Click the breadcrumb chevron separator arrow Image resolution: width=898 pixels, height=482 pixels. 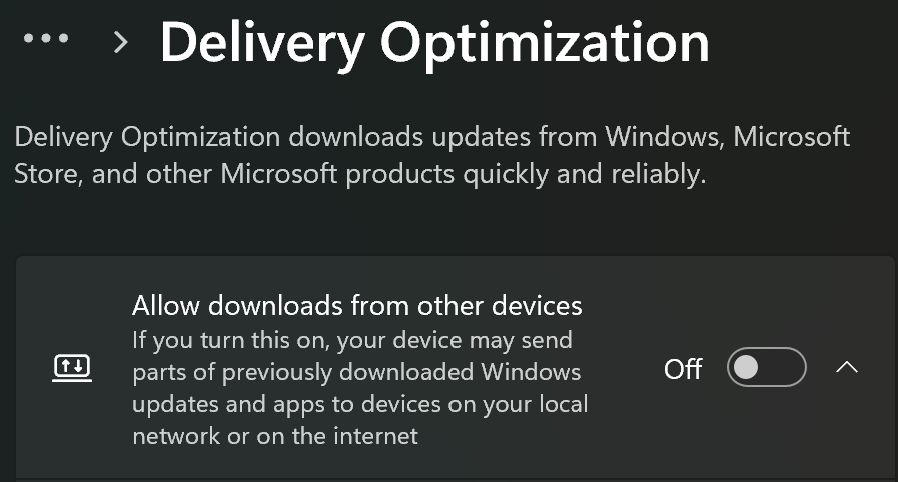(x=121, y=41)
